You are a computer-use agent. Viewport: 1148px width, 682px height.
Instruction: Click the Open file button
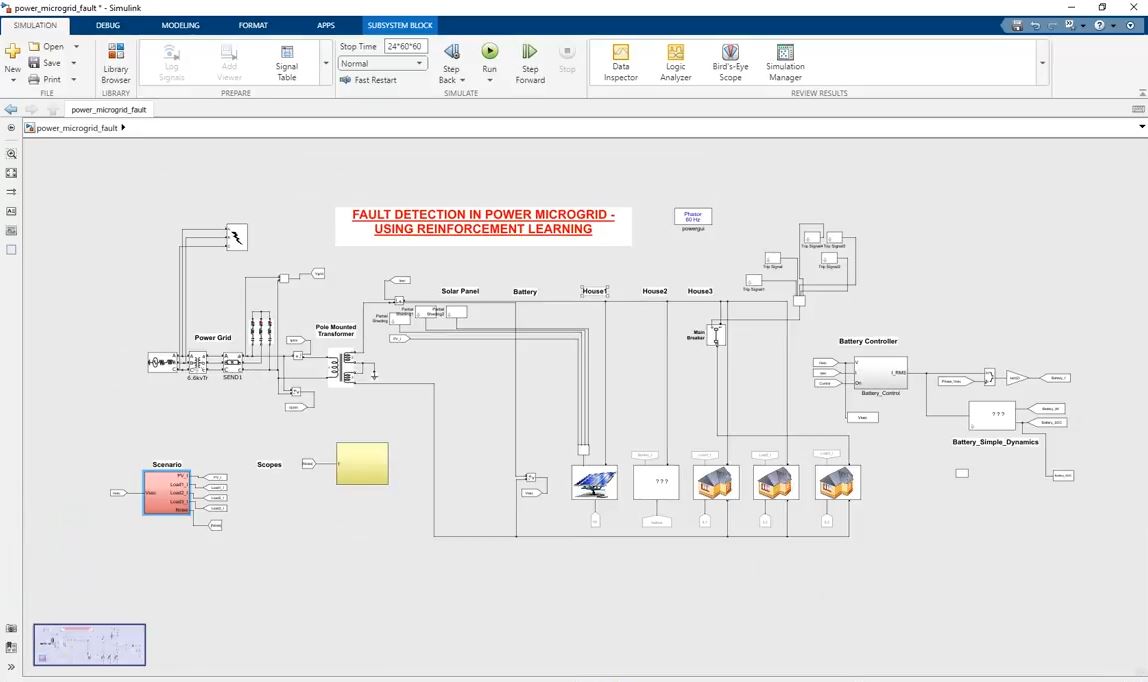coord(47,46)
